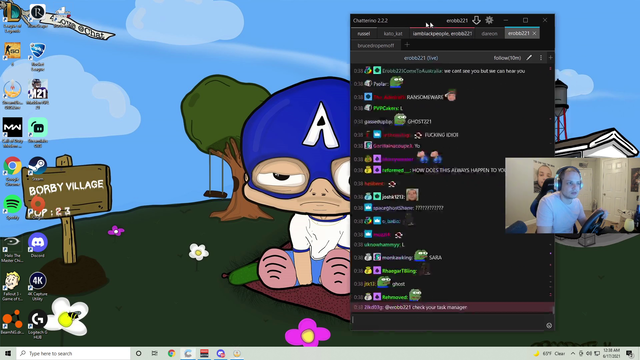Viewport: 640px width, 360px height.
Task: Click the pencil moderation mode icon
Action: click(x=529, y=58)
